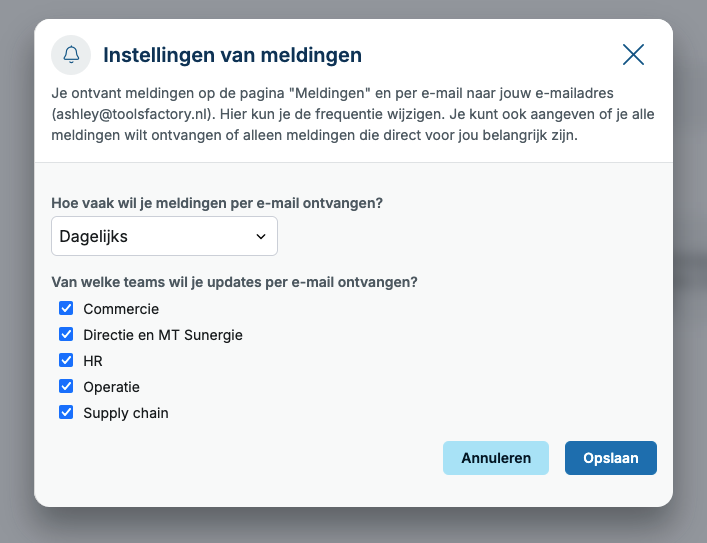Click the Supply chain label text

pyautogui.click(x=126, y=413)
